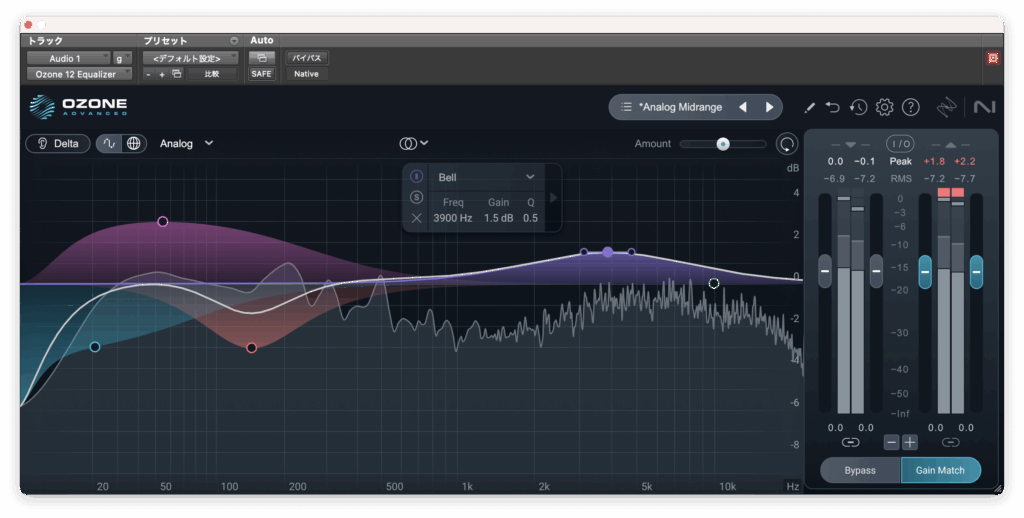Viewport: 1024px width, 518px height.
Task: Expand the Analog mode dropdown
Action: coord(186,143)
